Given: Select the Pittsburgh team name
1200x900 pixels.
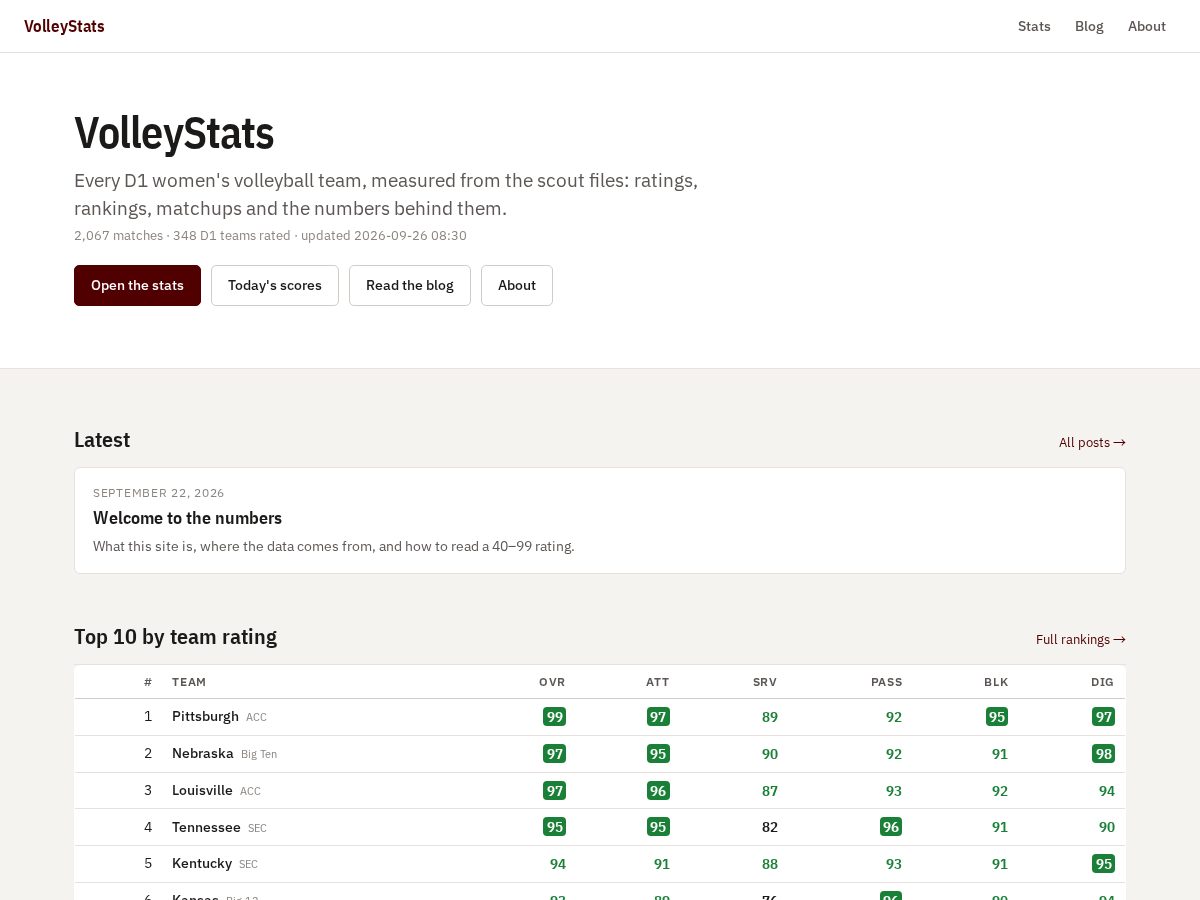Looking at the screenshot, I should coord(205,716).
